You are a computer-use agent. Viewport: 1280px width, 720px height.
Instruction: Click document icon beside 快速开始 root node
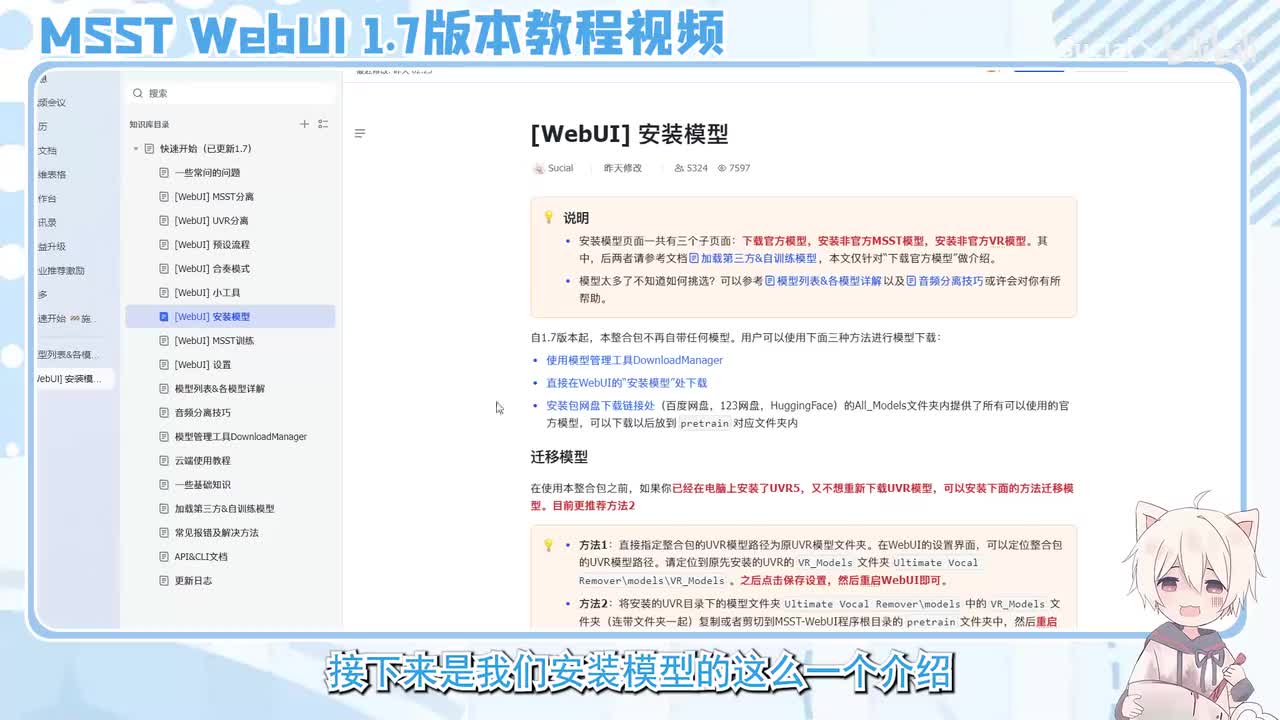pos(149,149)
